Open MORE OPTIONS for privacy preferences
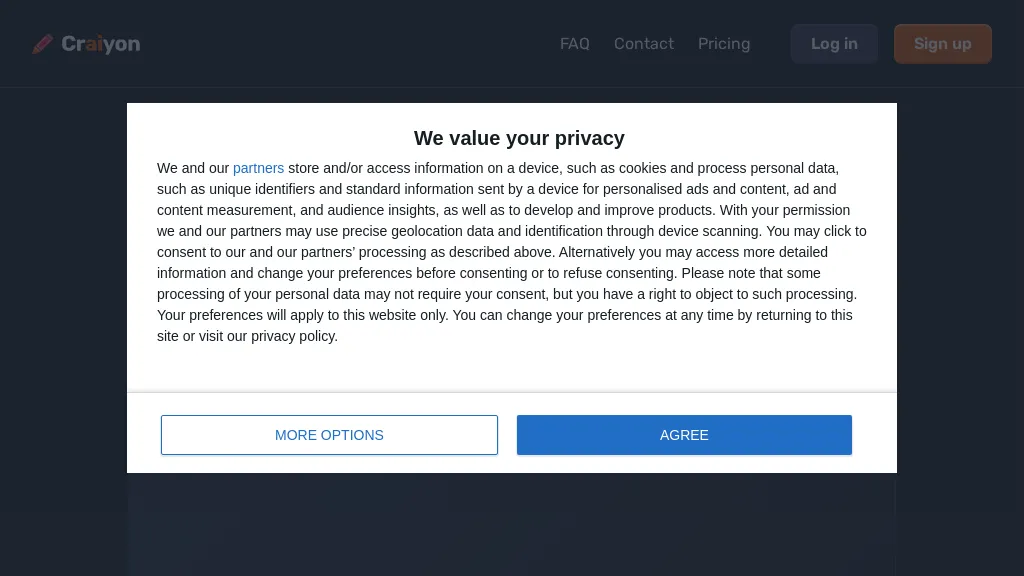 point(329,435)
